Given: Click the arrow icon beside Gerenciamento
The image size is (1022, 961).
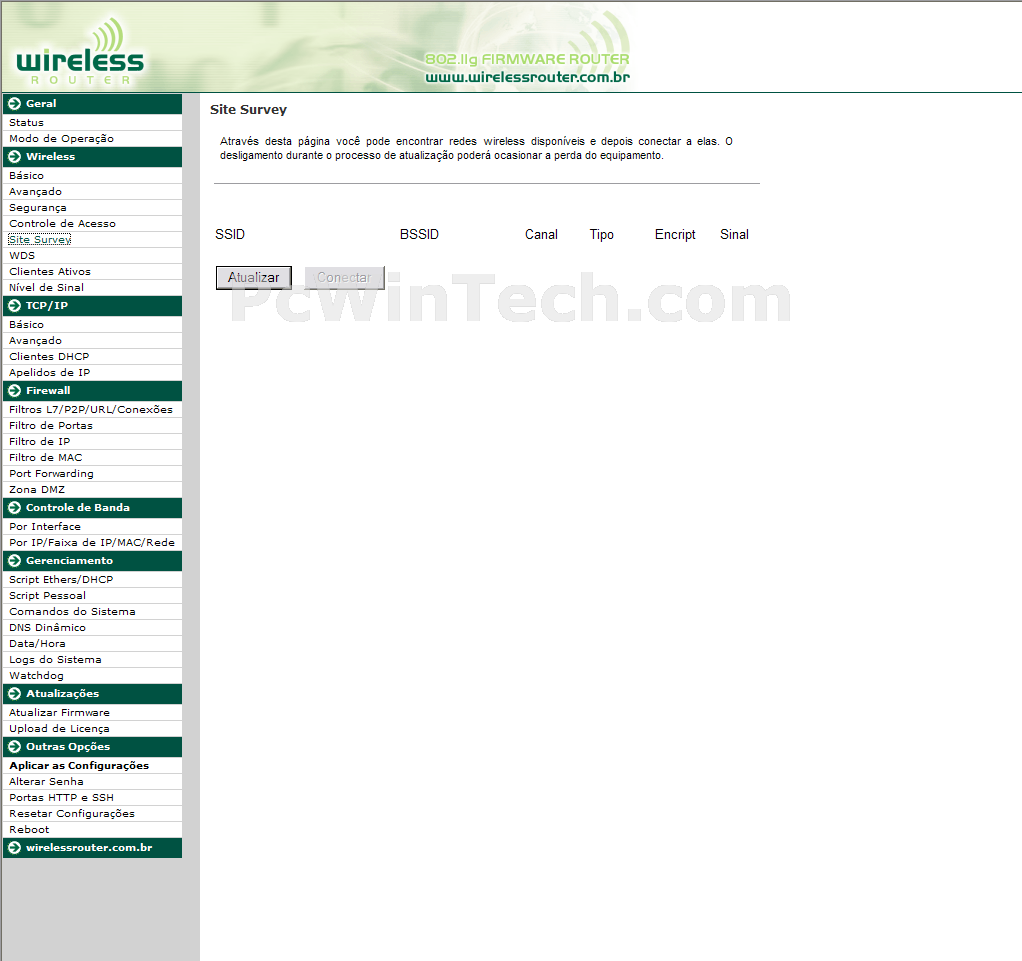Looking at the screenshot, I should pos(14,561).
